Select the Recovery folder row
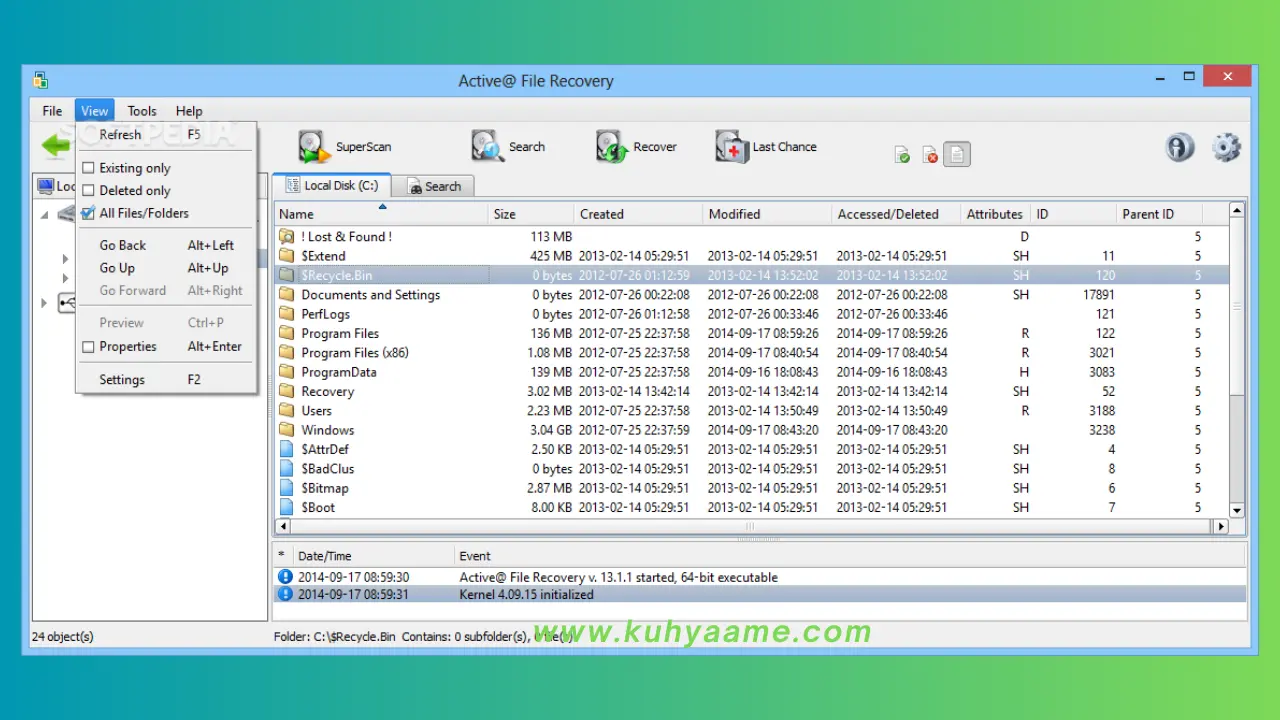1280x720 pixels. point(752,391)
